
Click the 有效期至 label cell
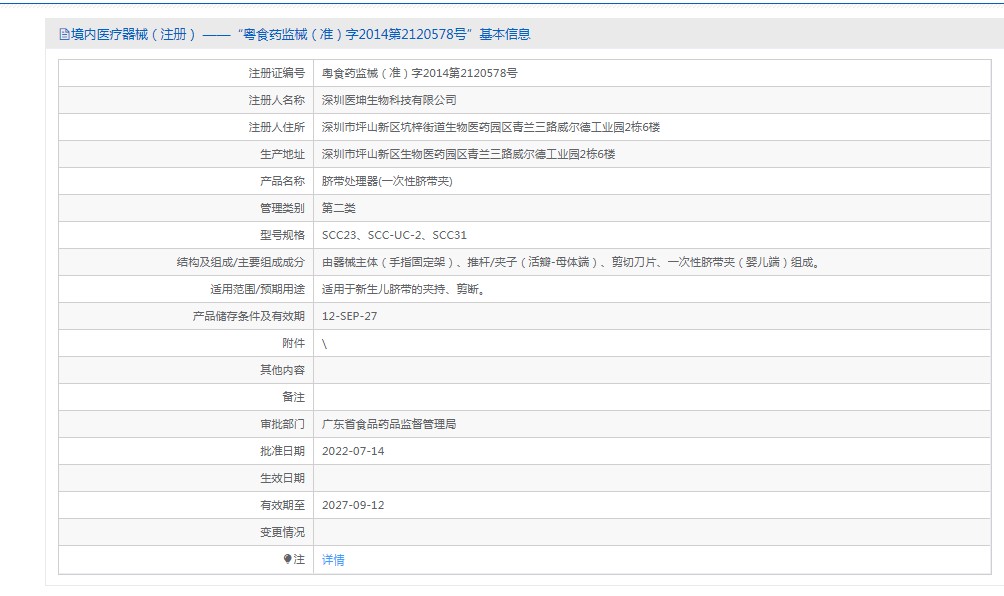[186, 505]
